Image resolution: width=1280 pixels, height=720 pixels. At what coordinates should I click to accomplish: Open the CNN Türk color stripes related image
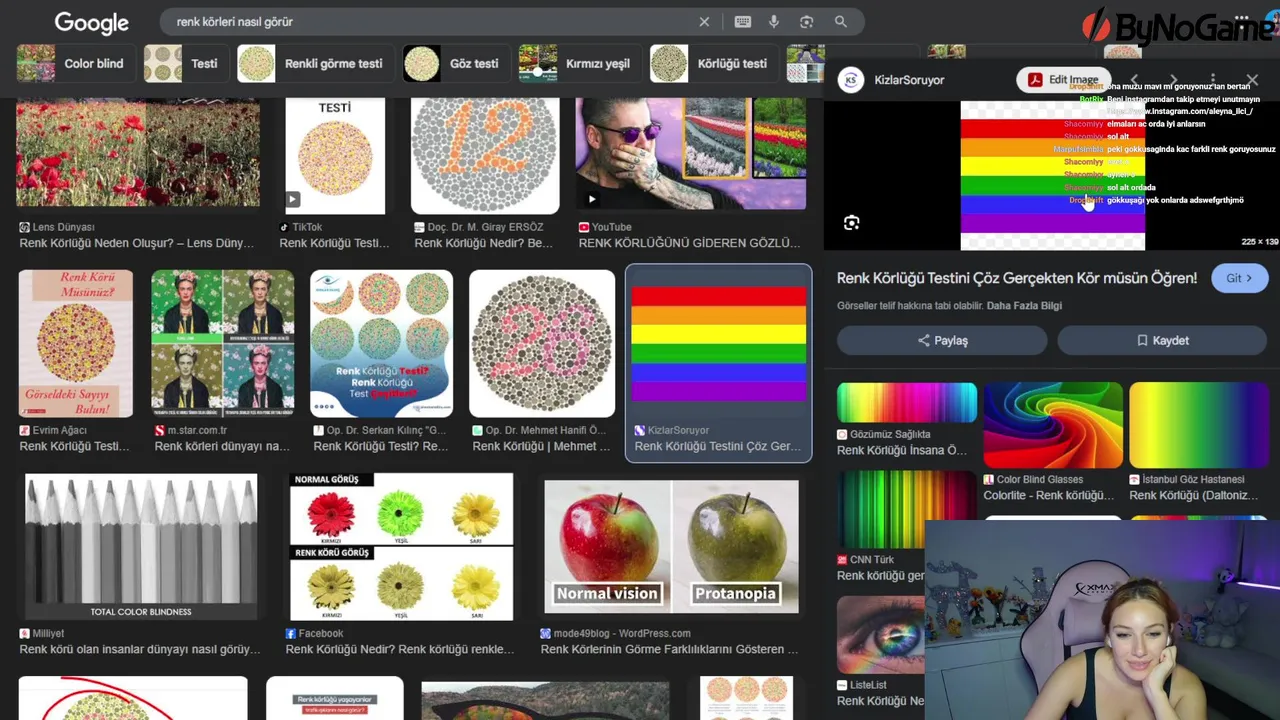[906, 510]
